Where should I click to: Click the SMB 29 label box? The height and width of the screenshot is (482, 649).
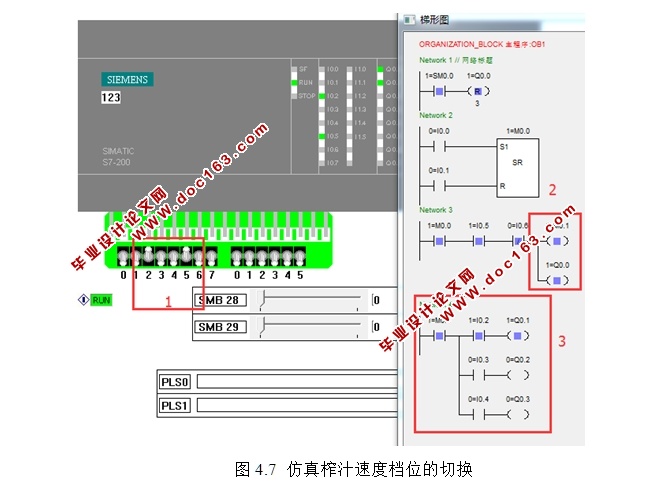tap(220, 327)
